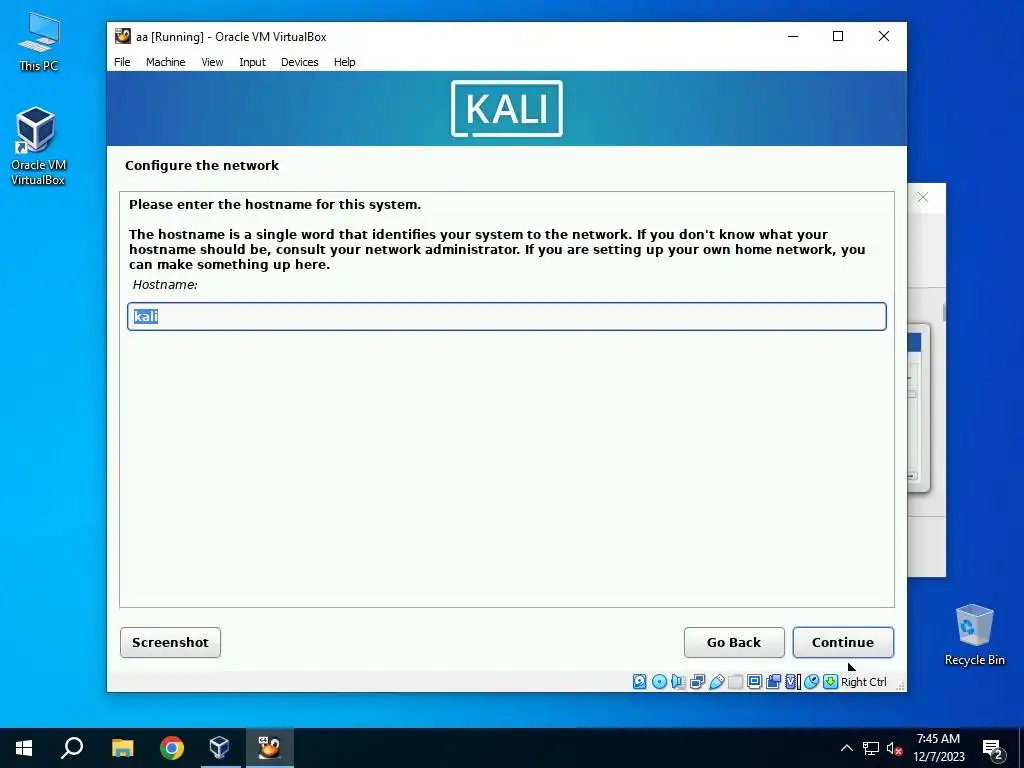1024x768 pixels.
Task: Open the Windows Start menu
Action: coord(24,748)
